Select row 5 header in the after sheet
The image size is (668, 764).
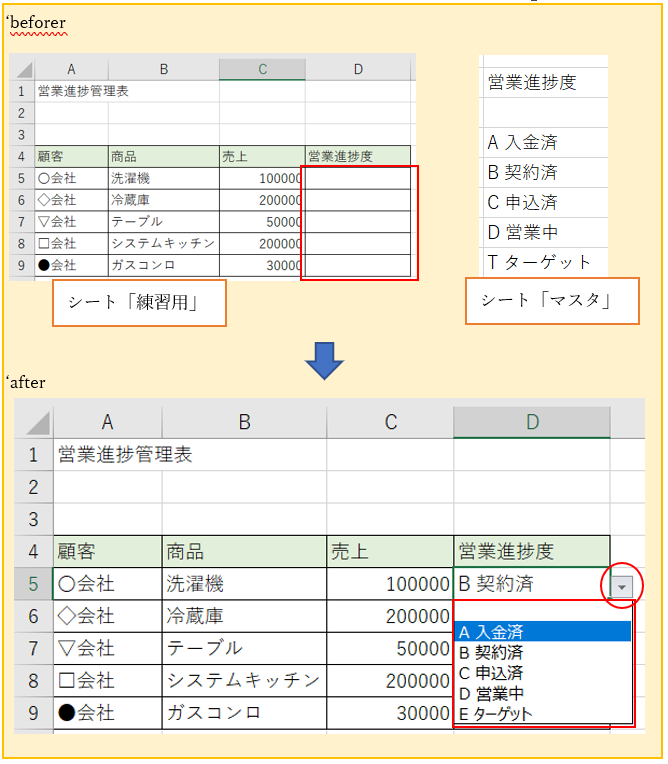click(33, 584)
